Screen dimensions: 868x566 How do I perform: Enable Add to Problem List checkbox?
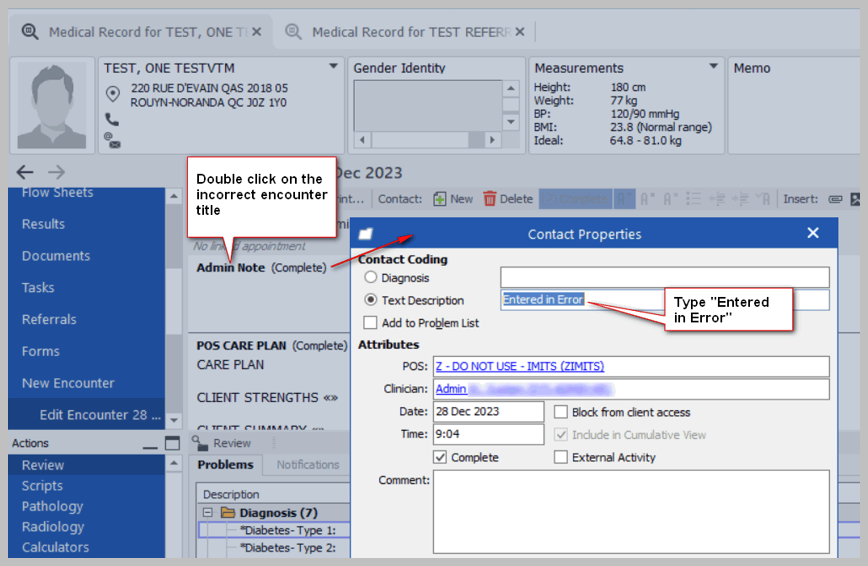click(371, 323)
